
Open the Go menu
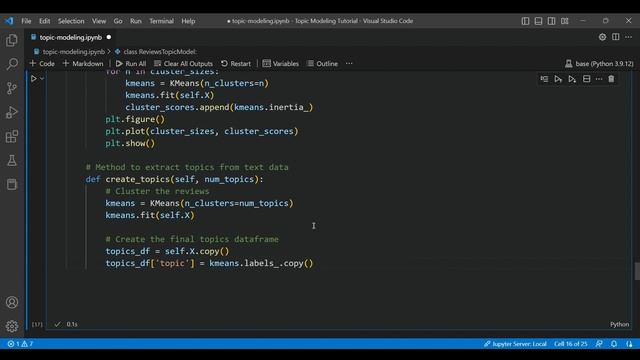(x=118, y=21)
